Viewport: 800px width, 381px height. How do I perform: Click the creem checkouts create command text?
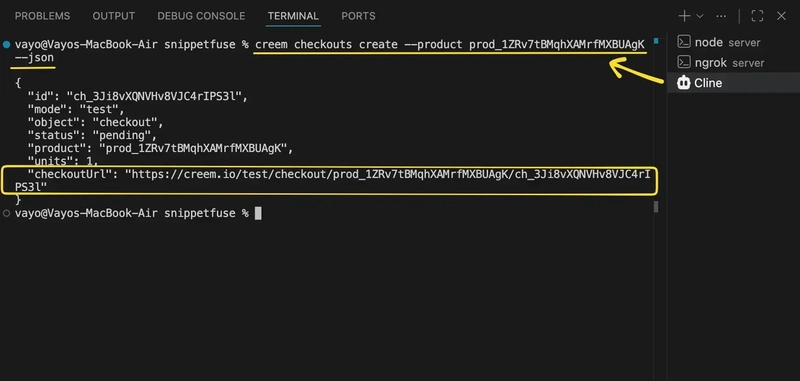point(450,44)
